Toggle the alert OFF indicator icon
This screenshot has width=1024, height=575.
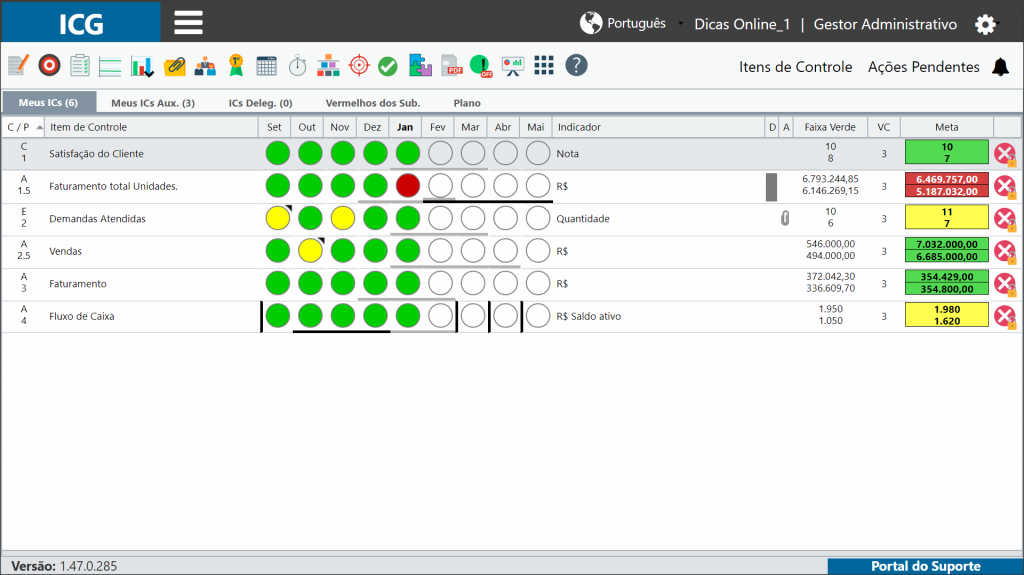coord(482,66)
